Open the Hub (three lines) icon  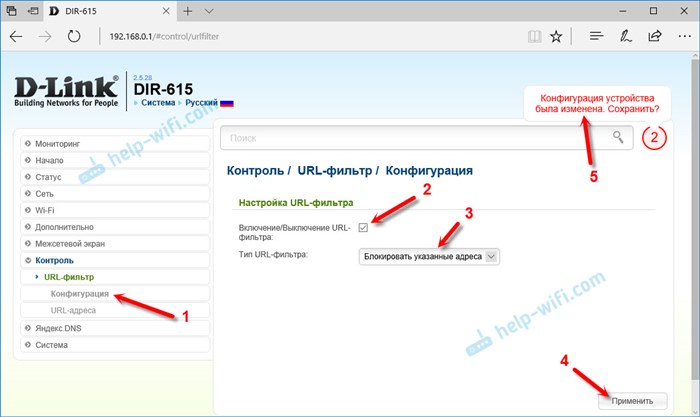click(x=596, y=36)
